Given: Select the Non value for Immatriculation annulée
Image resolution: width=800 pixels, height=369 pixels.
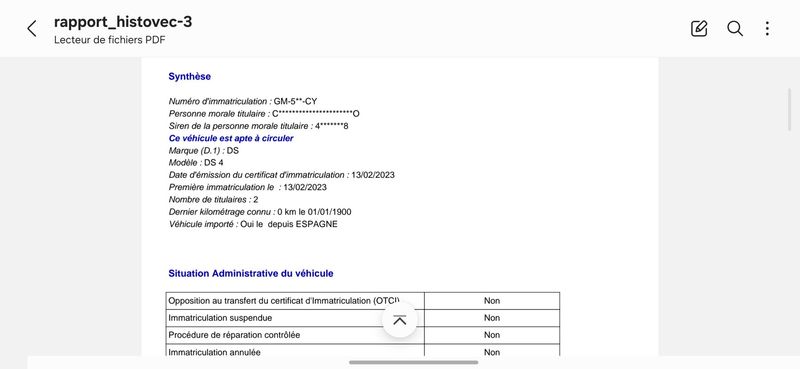Looking at the screenshot, I should 492,351.
